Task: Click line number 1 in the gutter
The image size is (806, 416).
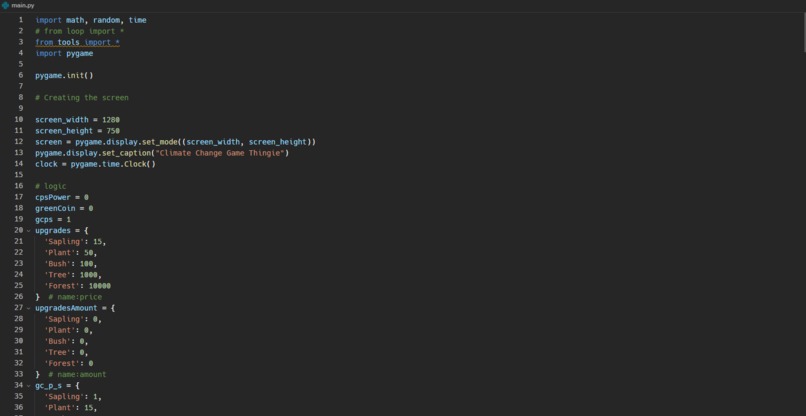Action: coord(21,20)
